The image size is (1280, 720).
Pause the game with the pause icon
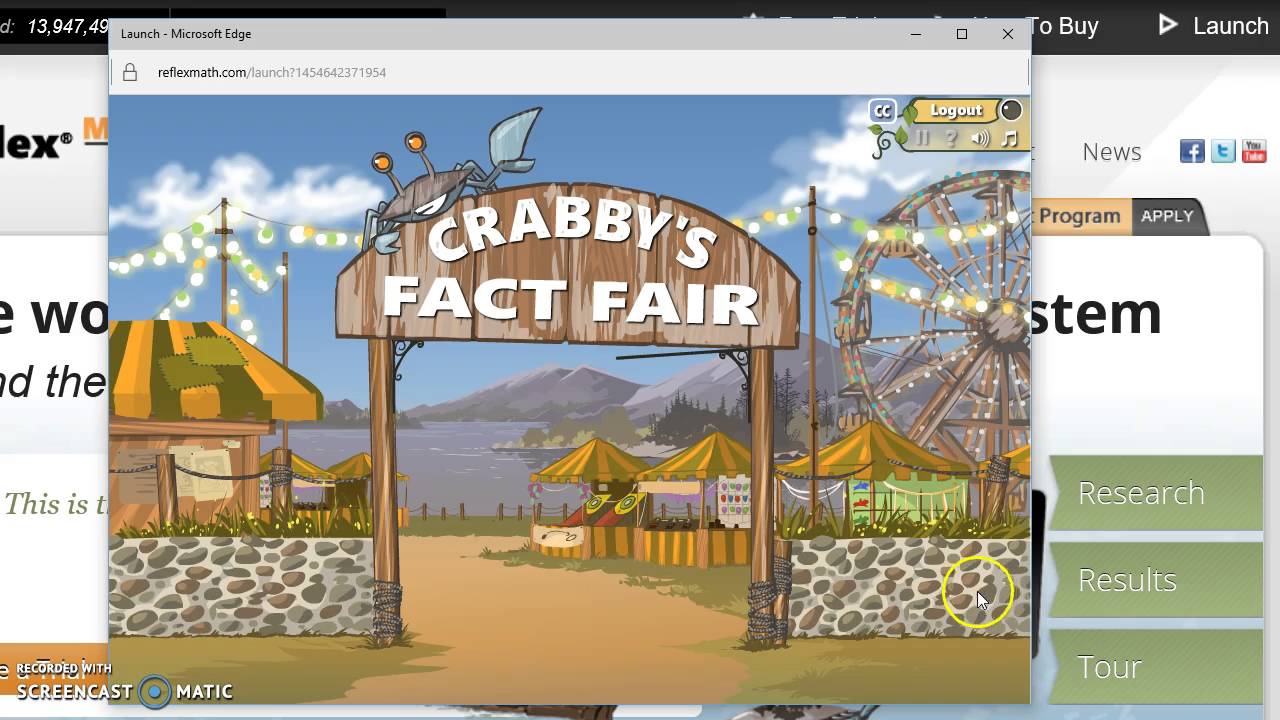click(922, 138)
